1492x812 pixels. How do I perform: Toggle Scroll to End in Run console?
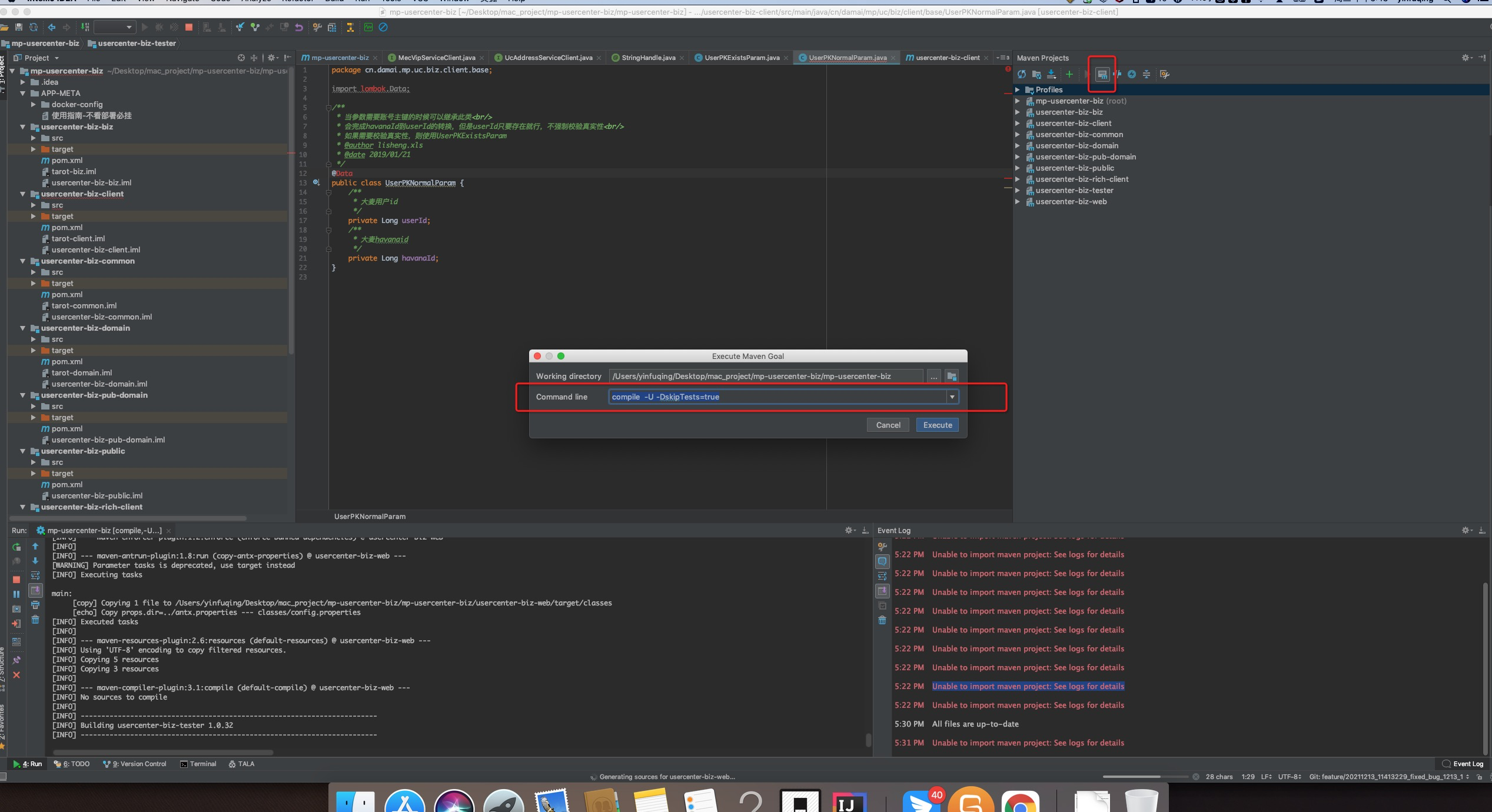tap(35, 590)
